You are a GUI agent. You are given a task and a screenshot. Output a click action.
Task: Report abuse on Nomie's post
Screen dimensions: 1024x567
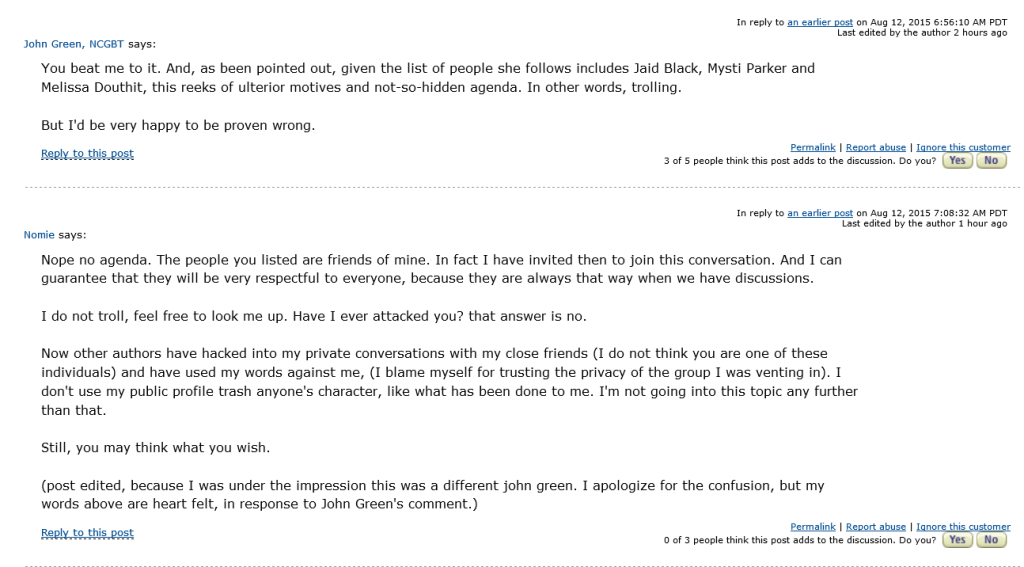tap(875, 527)
